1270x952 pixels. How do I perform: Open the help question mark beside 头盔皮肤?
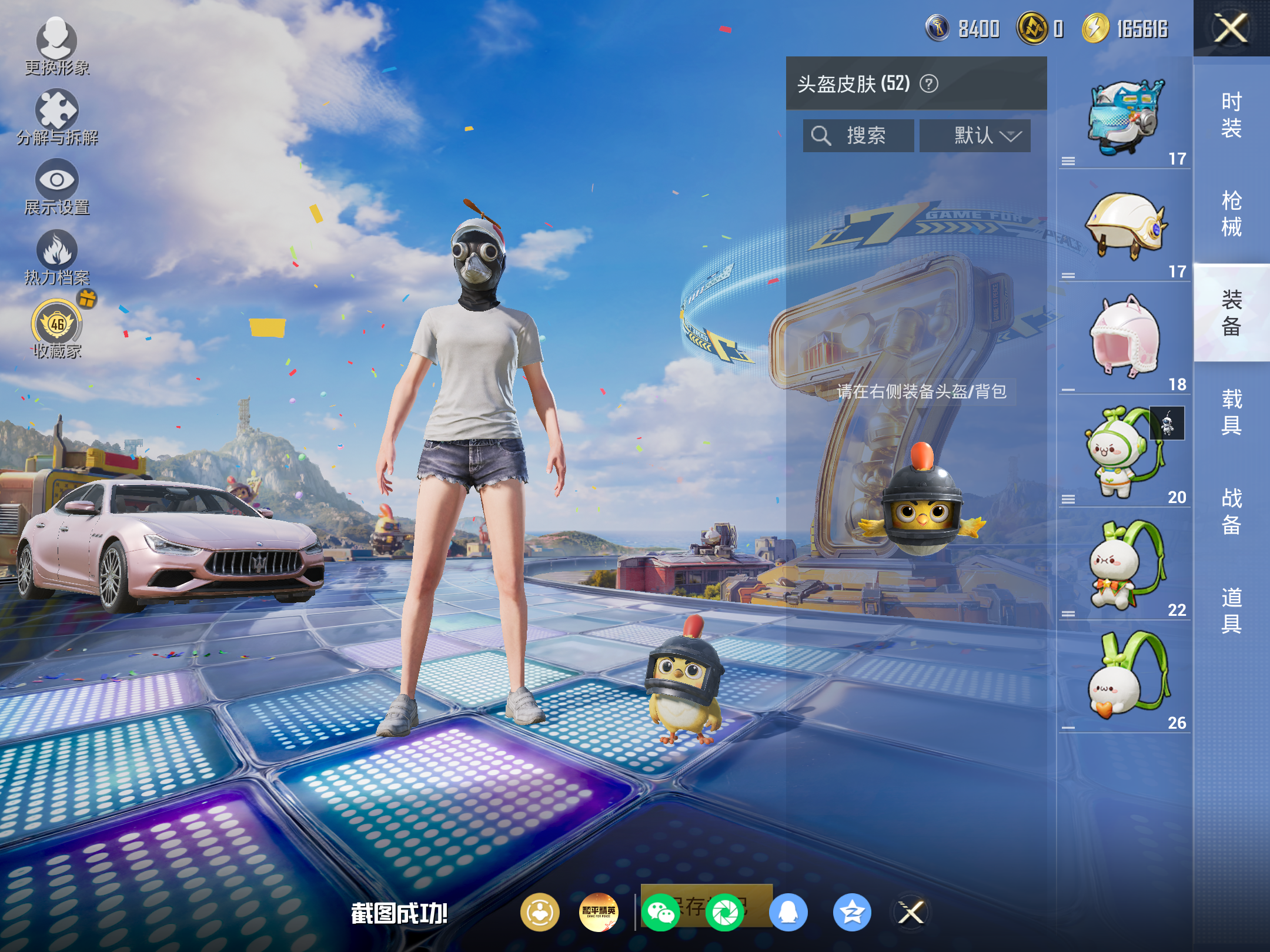[929, 84]
